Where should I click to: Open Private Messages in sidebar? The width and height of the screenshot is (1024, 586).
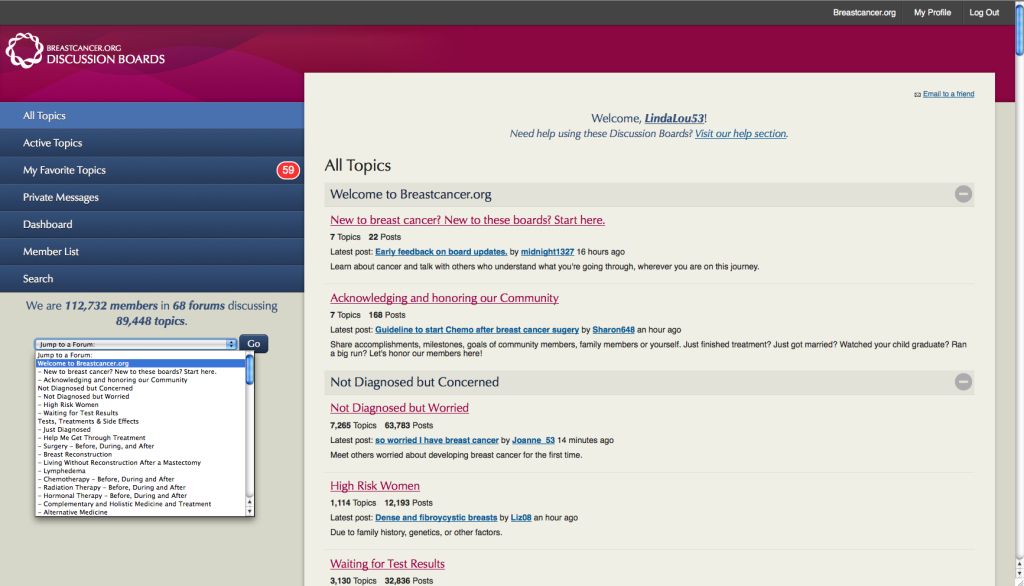point(152,197)
